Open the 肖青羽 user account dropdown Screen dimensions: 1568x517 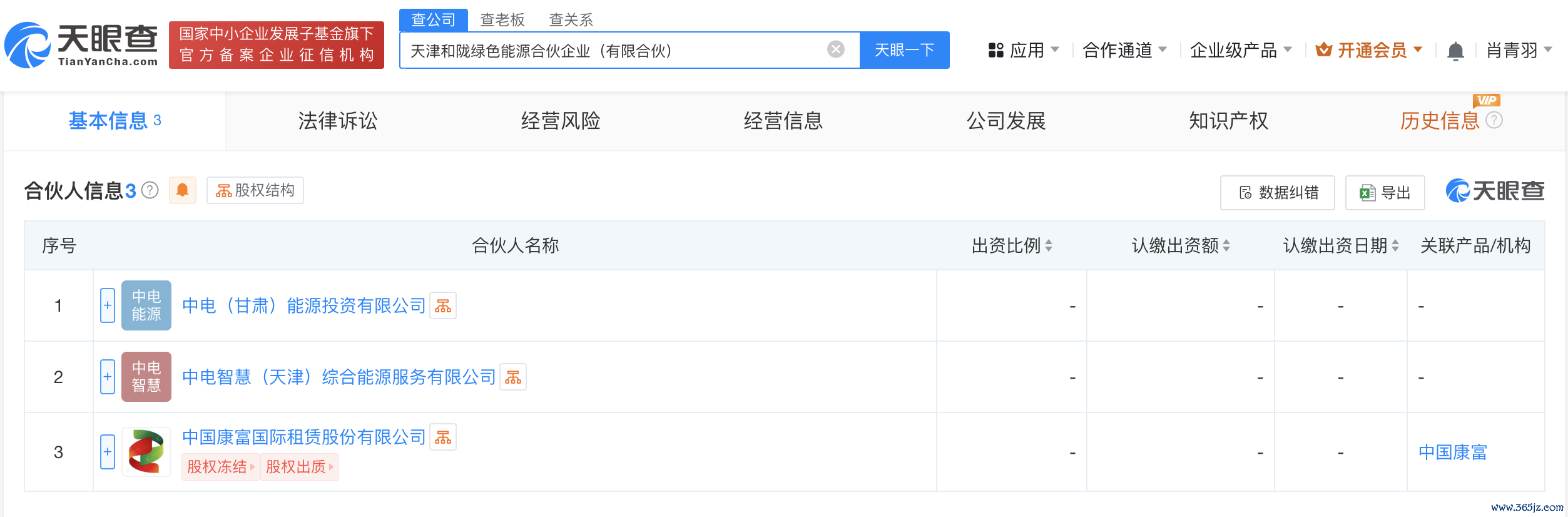pos(1520,50)
